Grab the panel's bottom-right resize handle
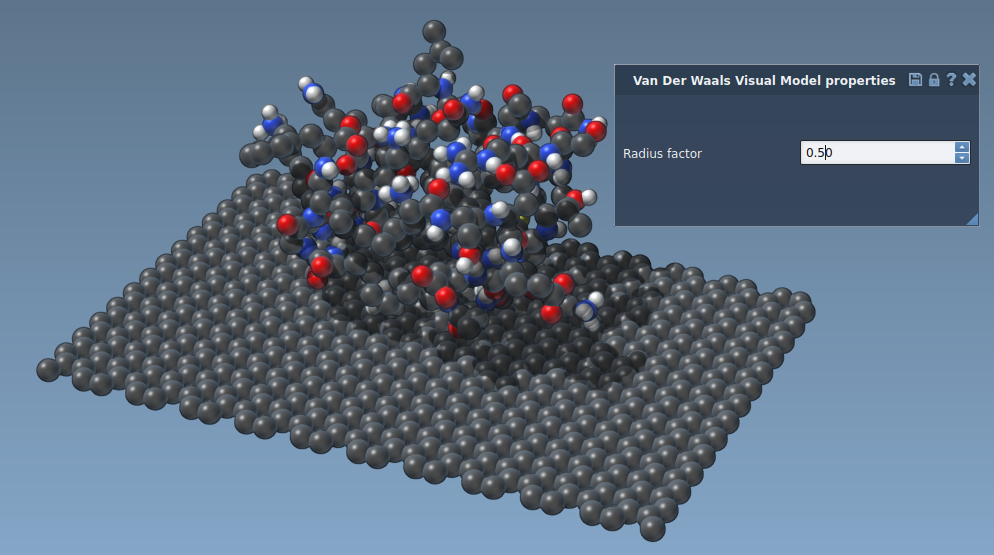Viewport: 994px width, 555px height. click(x=971, y=219)
